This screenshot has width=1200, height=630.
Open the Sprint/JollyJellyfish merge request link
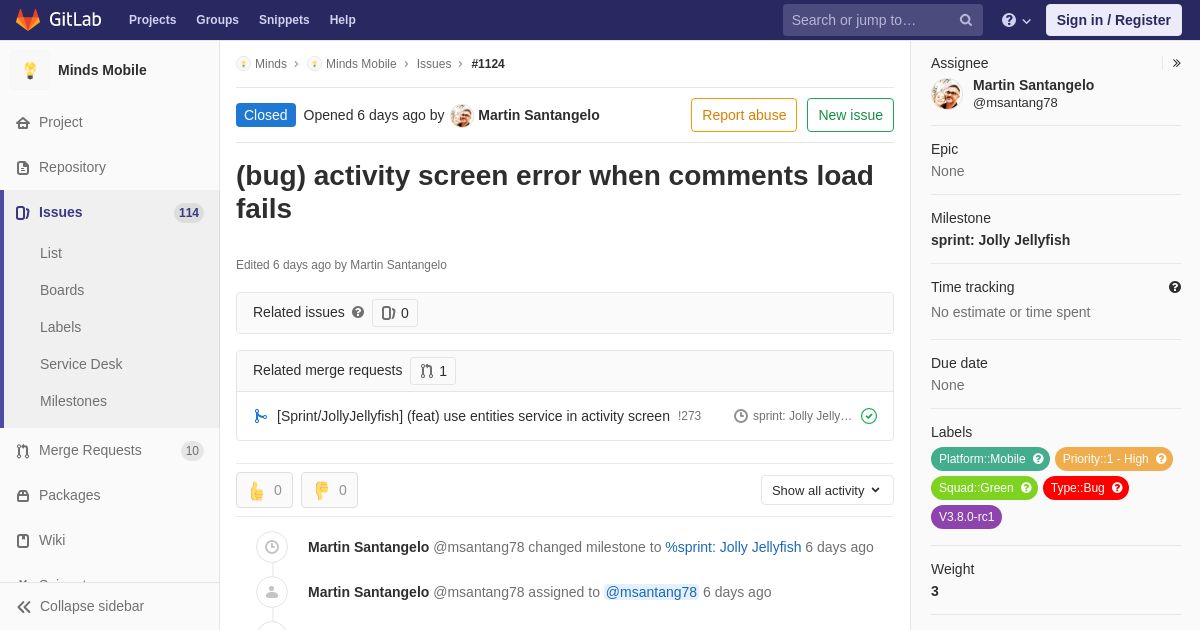pyautogui.click(x=473, y=416)
